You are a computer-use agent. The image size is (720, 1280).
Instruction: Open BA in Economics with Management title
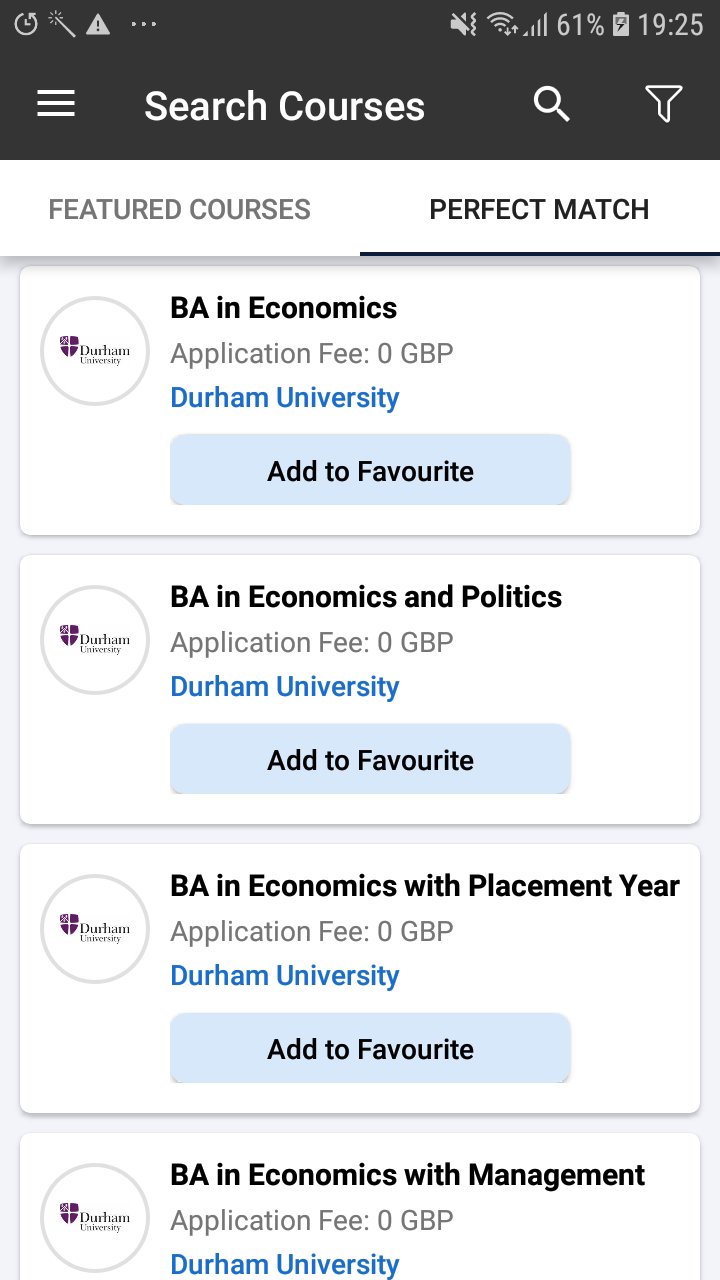(x=408, y=1175)
